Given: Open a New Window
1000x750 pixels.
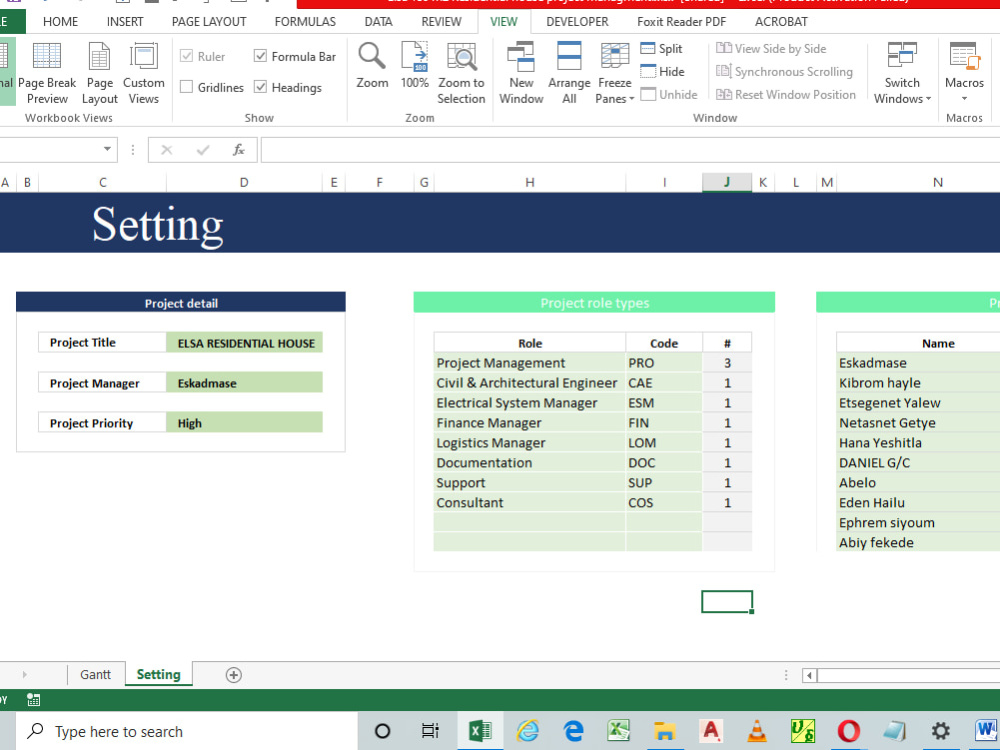Looking at the screenshot, I should [521, 73].
